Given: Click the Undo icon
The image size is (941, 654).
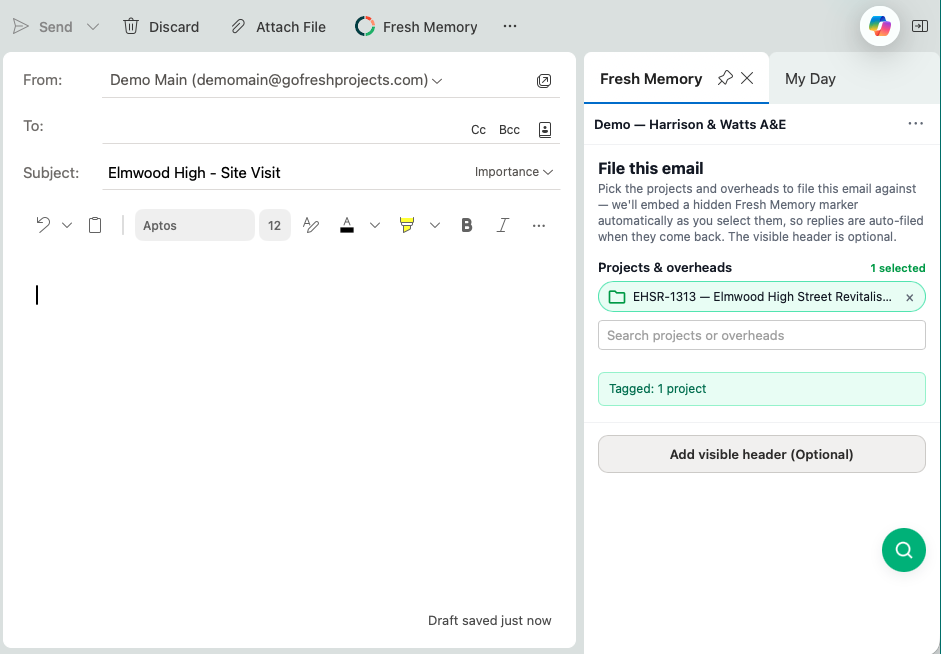Looking at the screenshot, I should [43, 225].
